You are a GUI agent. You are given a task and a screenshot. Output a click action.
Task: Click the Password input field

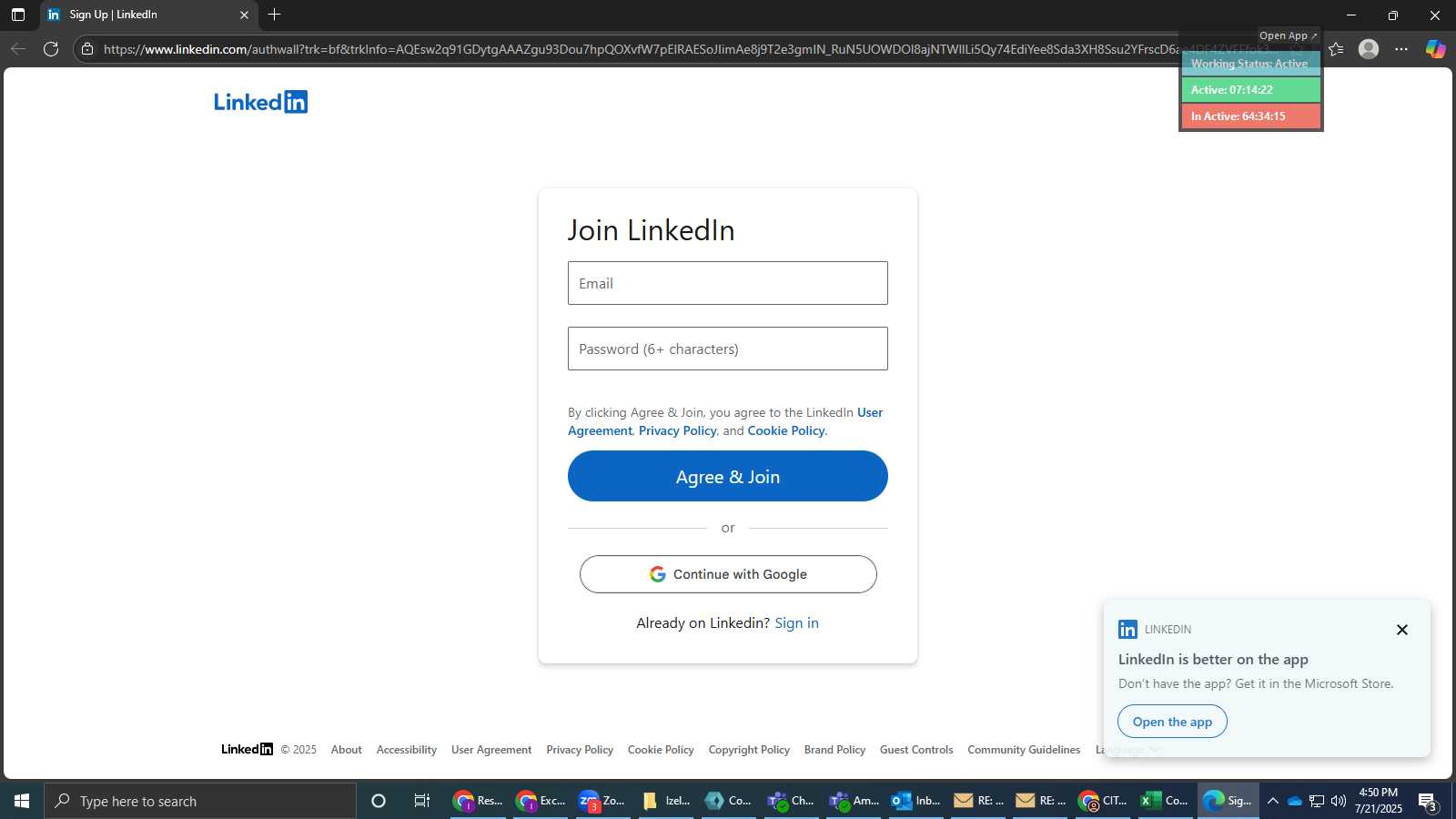(x=728, y=349)
